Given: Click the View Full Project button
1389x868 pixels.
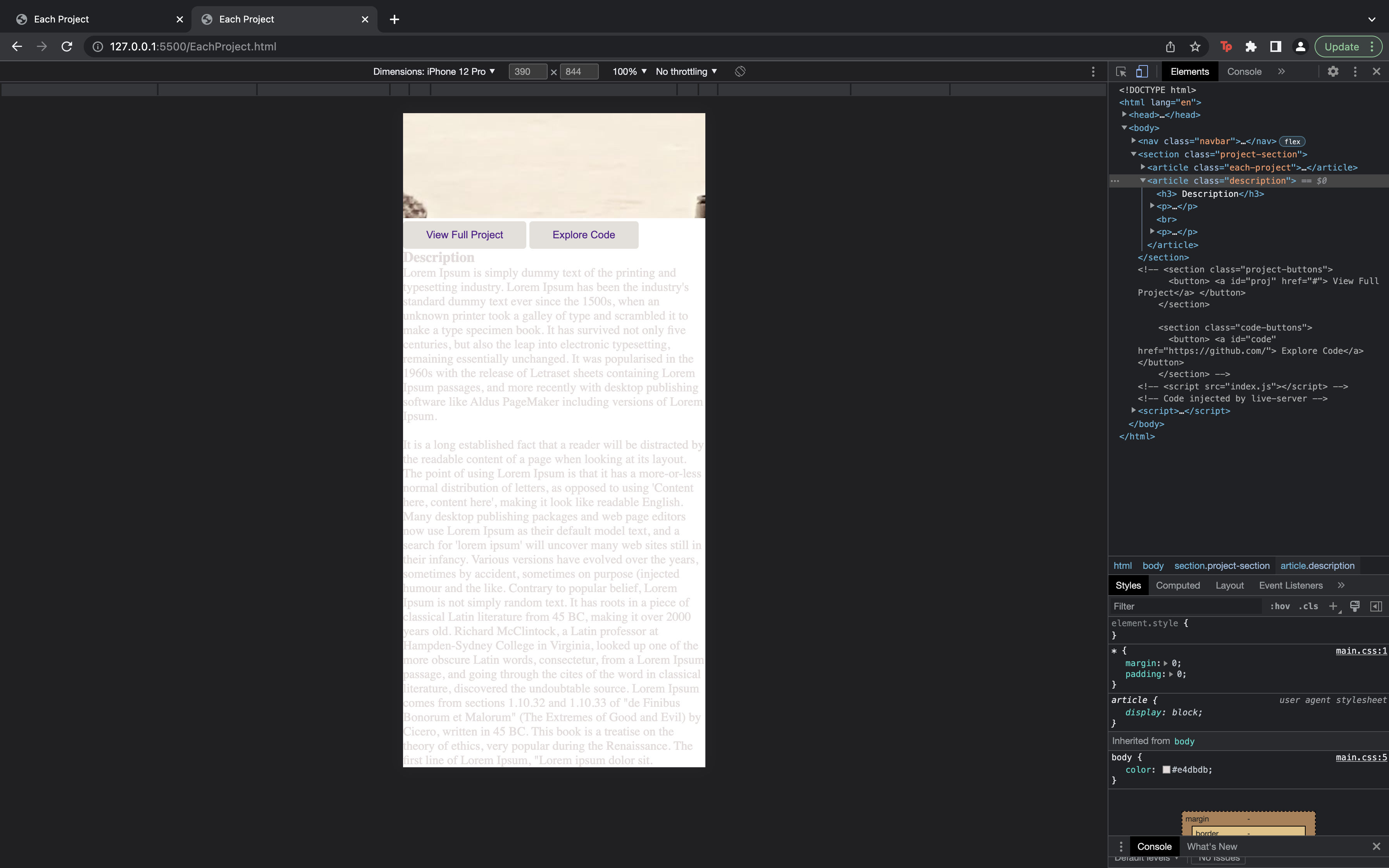Looking at the screenshot, I should pyautogui.click(x=464, y=235).
